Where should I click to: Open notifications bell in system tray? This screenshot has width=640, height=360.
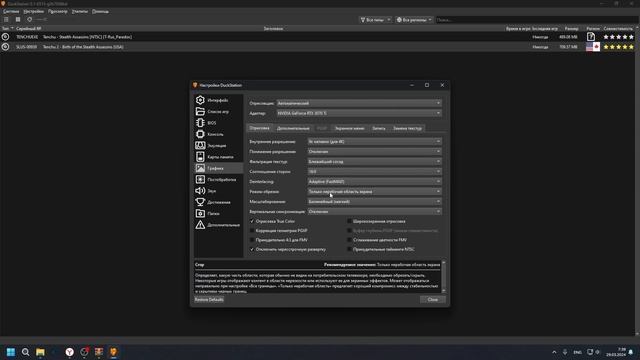631,352
